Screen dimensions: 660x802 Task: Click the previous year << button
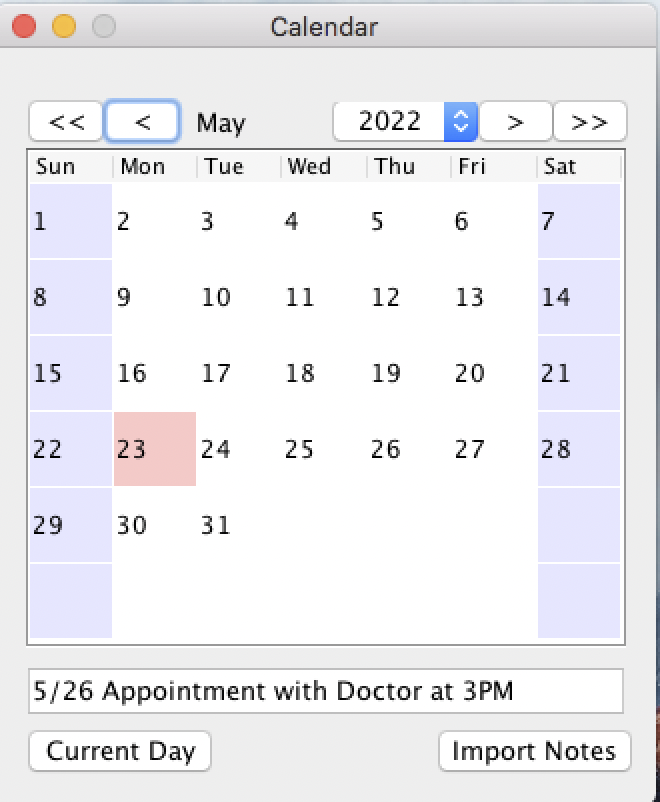click(x=65, y=121)
